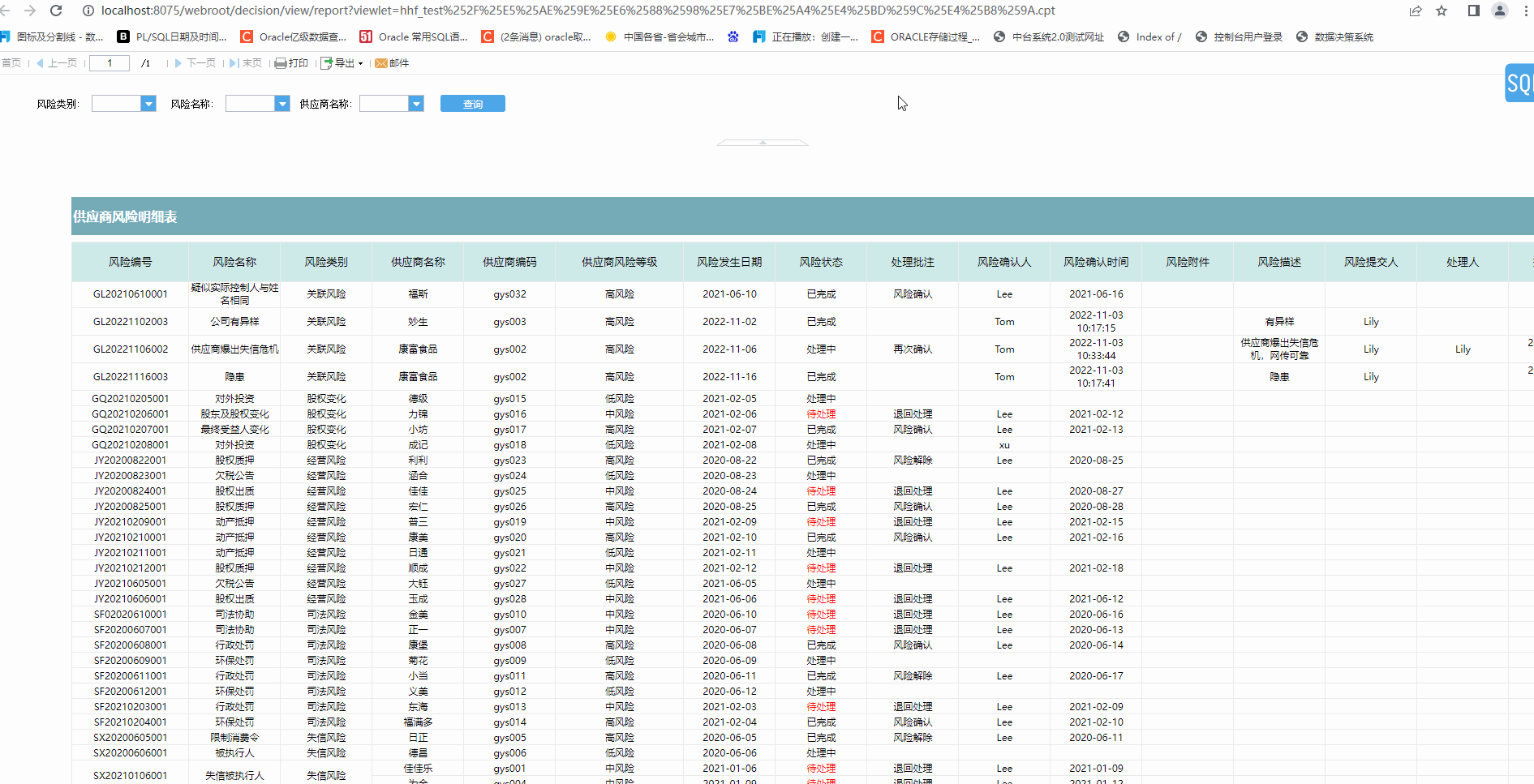Open the 数据决策系统 bookmark
Screen dimensions: 1534x784
click(x=1335, y=37)
